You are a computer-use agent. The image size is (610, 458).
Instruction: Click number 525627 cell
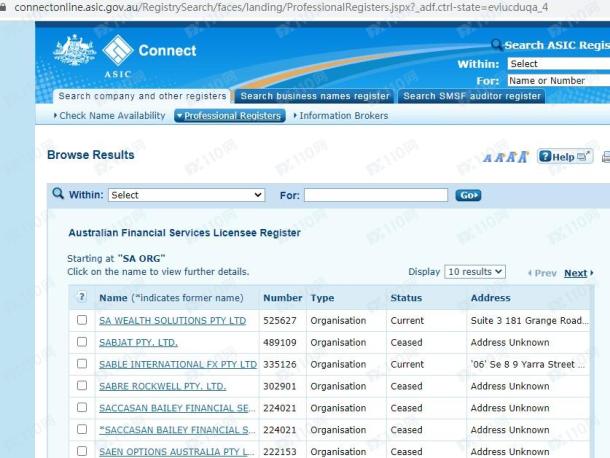(x=280, y=321)
